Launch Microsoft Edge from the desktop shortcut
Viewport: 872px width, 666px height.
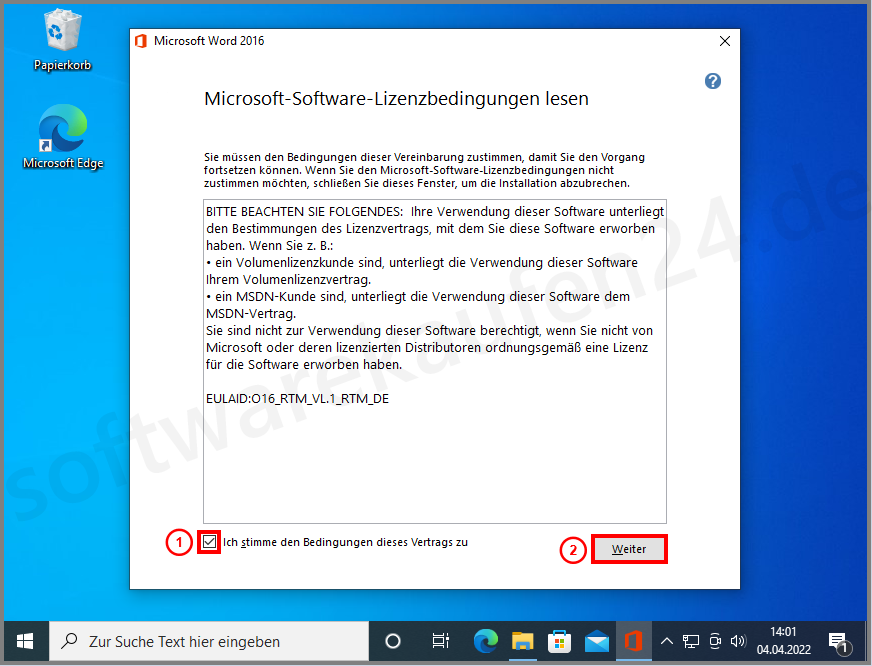(62, 130)
